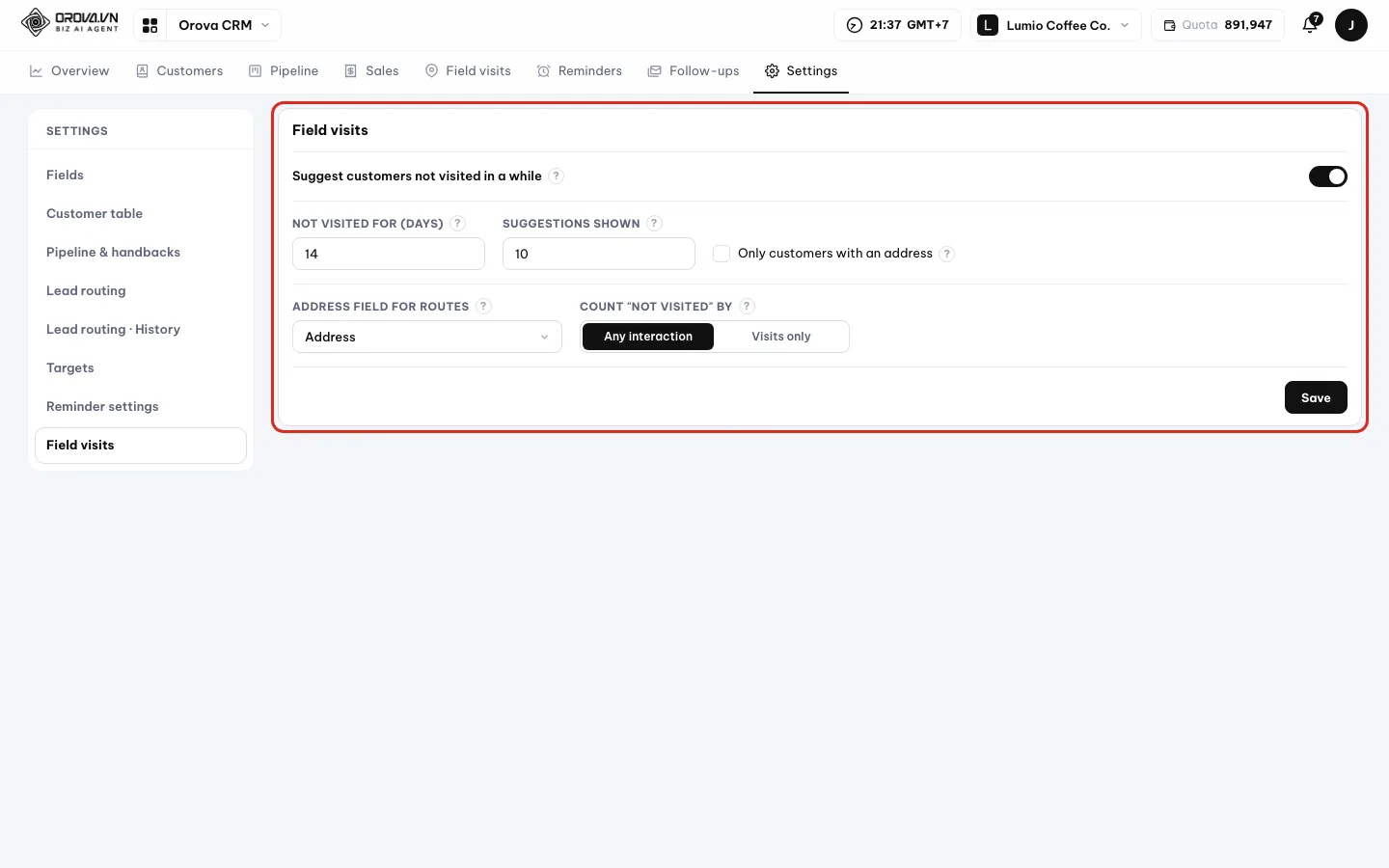Open Pipeline & handbacks settings

(x=141, y=252)
